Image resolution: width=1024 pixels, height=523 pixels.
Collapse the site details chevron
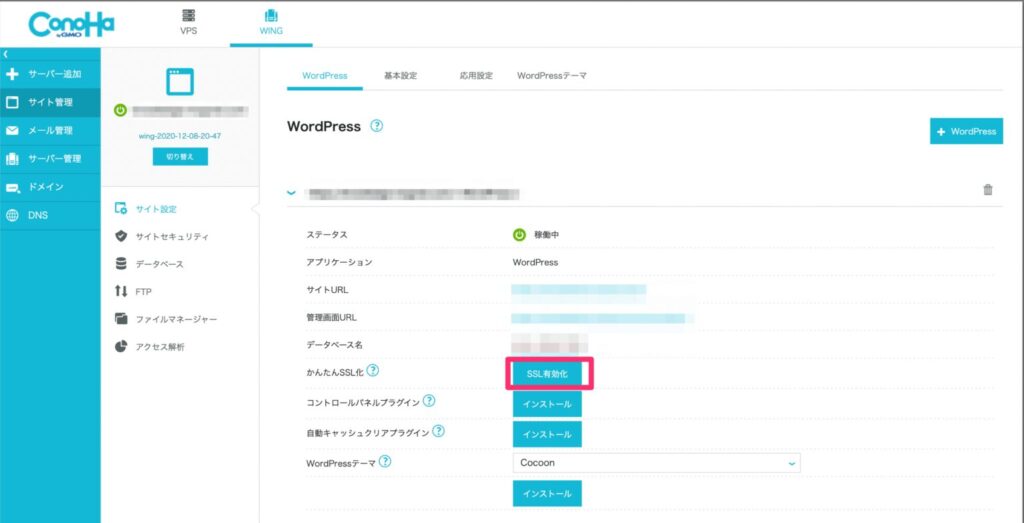tap(291, 193)
